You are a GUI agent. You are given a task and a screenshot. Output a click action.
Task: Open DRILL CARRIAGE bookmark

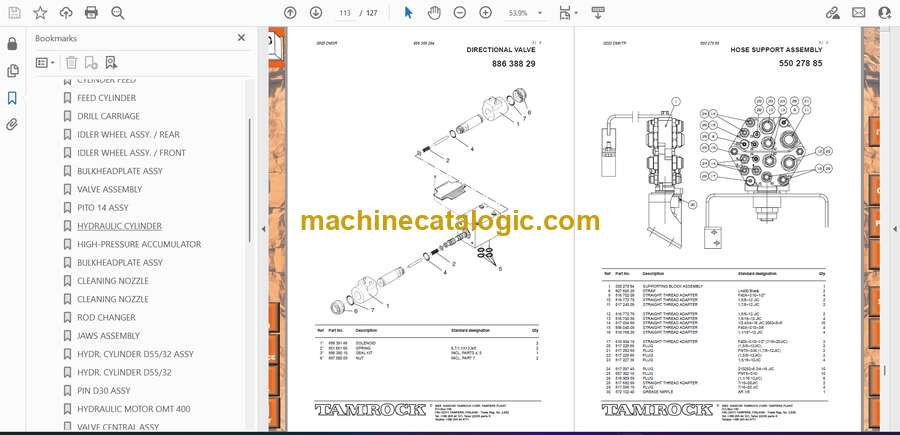click(x=108, y=116)
